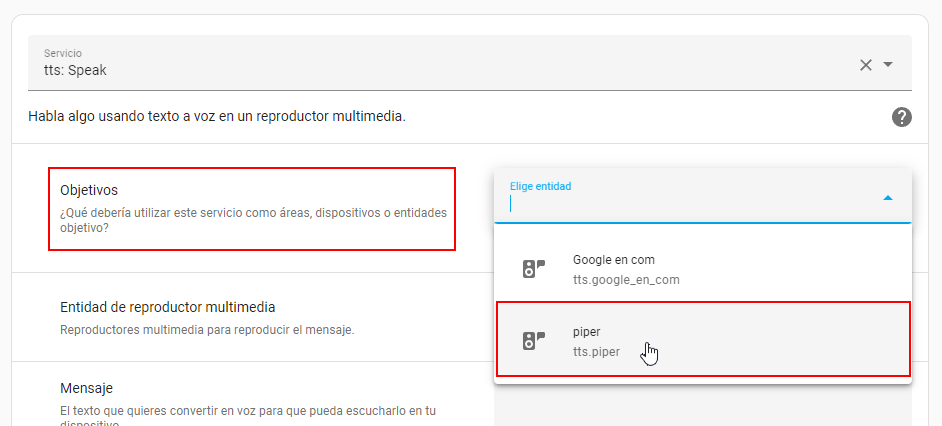Viewport: 942px width, 426px height.
Task: Click the speaker icon beside piper
Action: [x=533, y=341]
